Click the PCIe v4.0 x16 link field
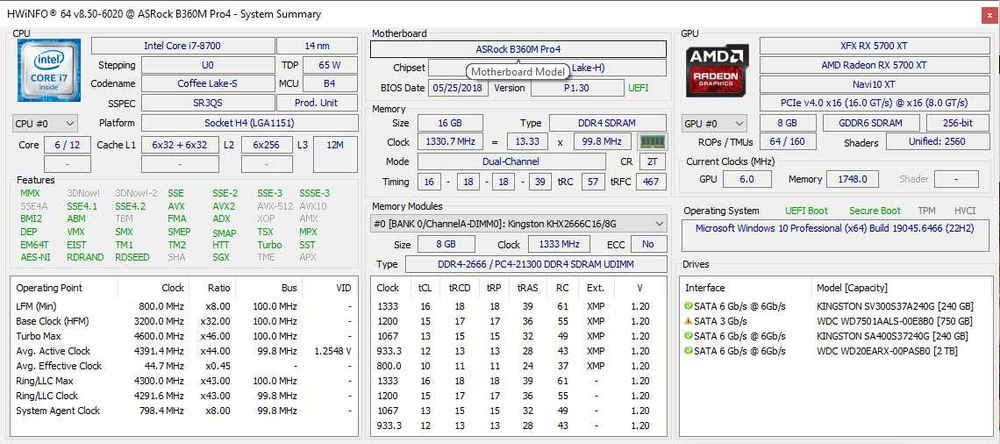This screenshot has width=1000, height=444. point(874,103)
